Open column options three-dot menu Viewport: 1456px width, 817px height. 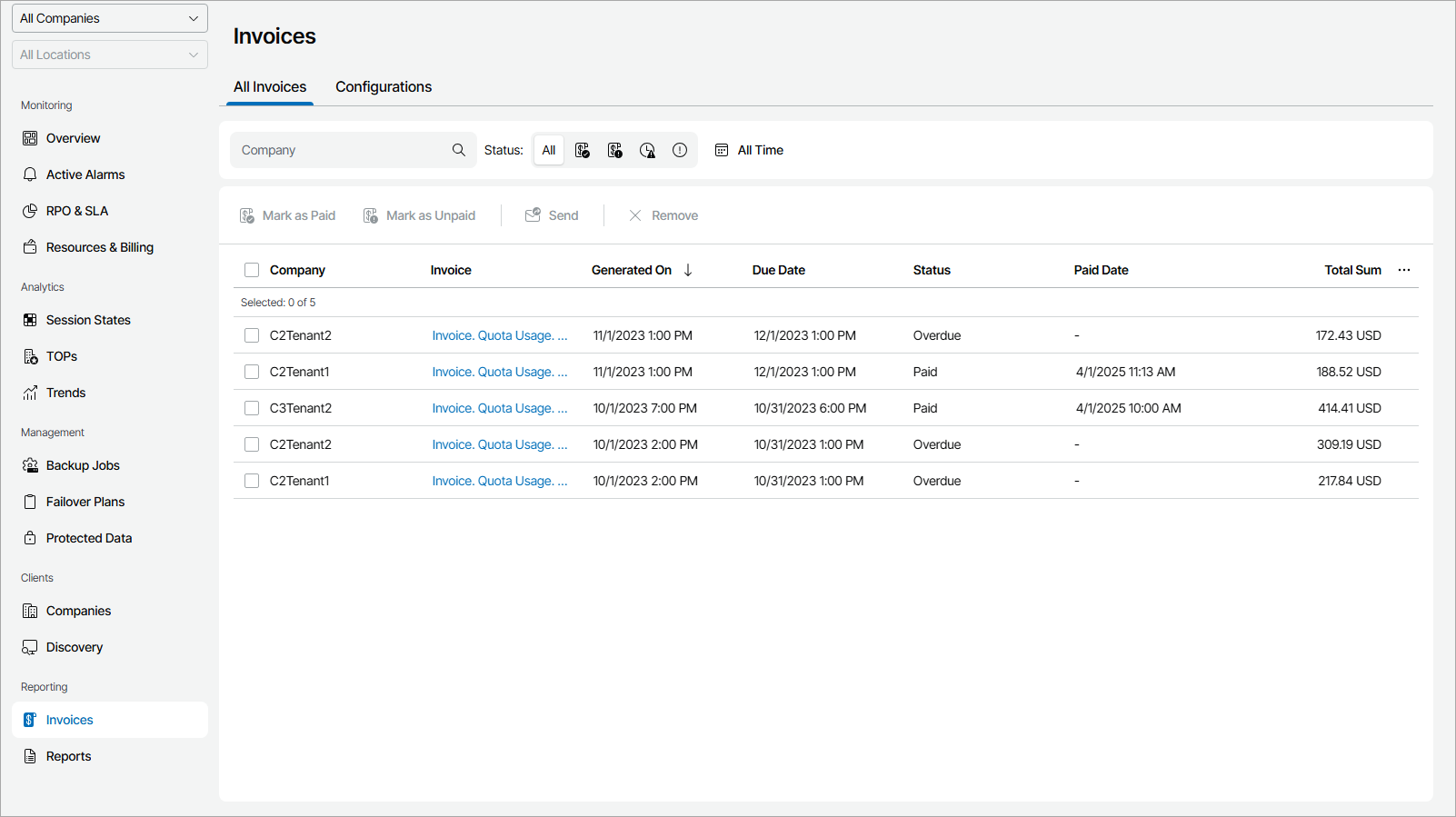click(x=1404, y=270)
